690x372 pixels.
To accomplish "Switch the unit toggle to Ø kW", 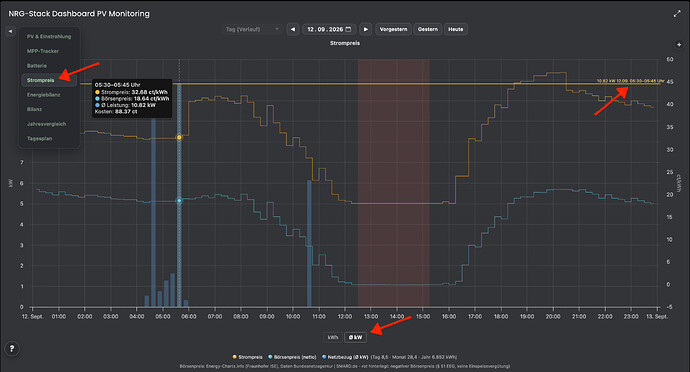I will [355, 337].
